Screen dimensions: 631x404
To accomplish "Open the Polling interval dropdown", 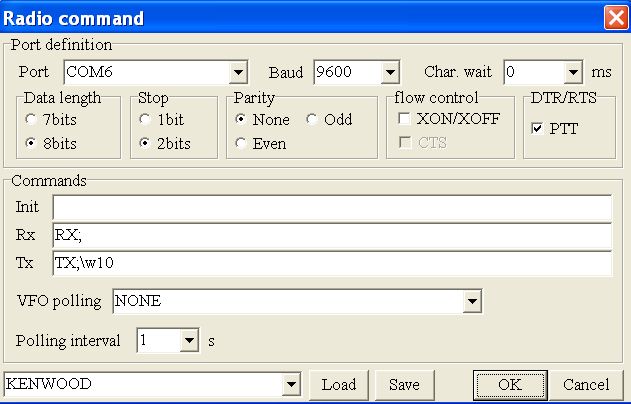I will [x=190, y=341].
